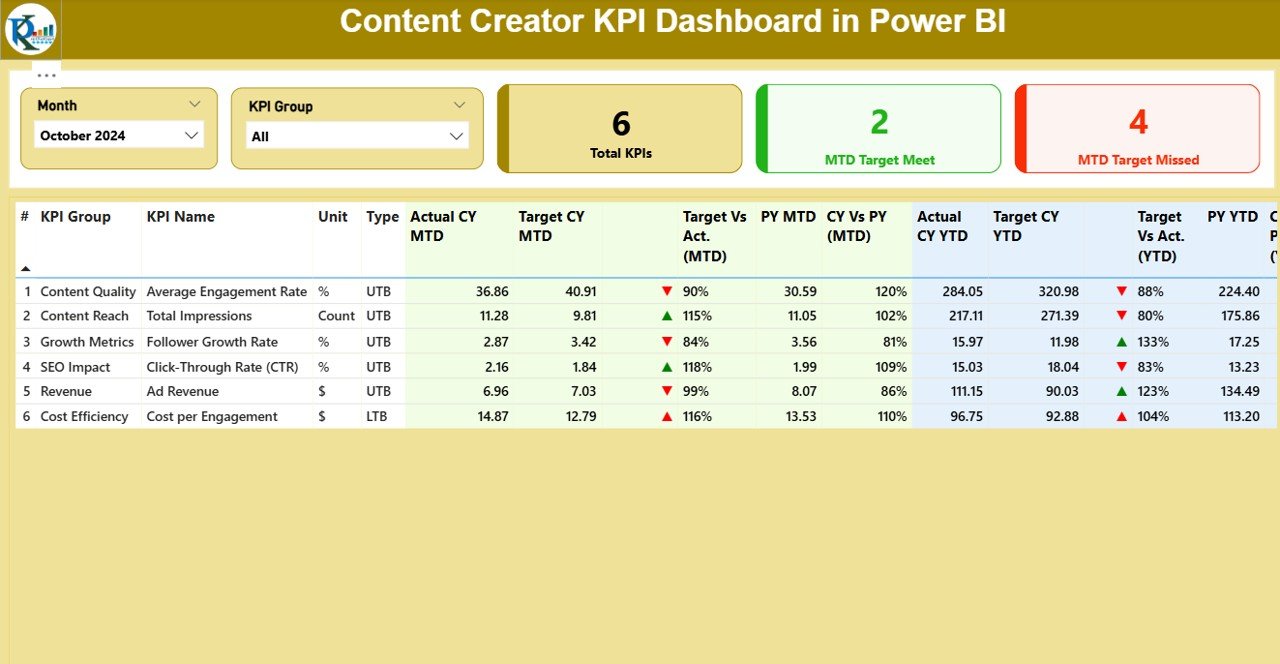Click YTD red down arrow for Total Impressions
The height and width of the screenshot is (664, 1280).
[1121, 316]
